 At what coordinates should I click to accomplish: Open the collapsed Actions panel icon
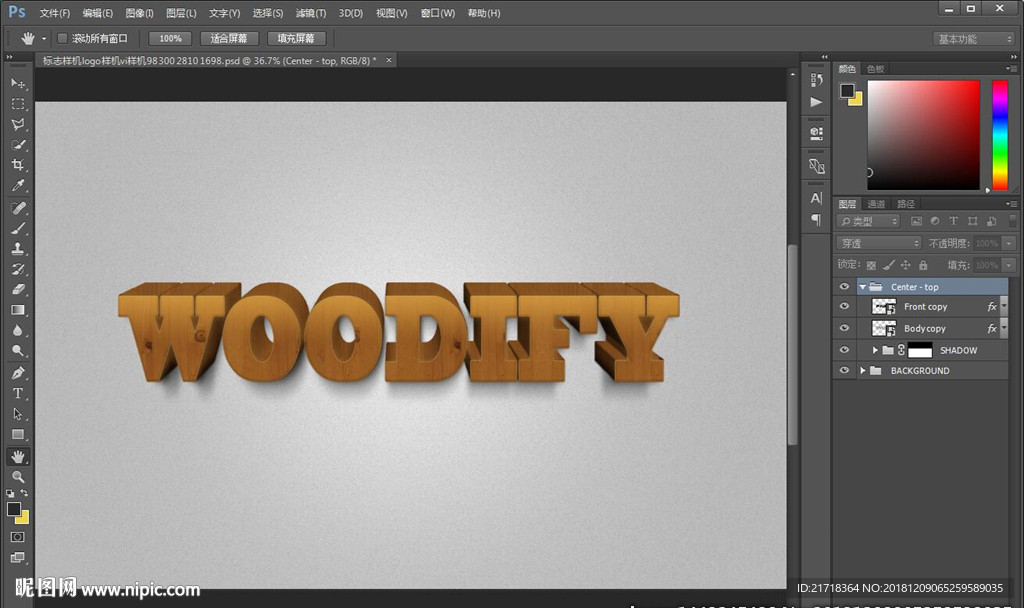pyautogui.click(x=816, y=102)
